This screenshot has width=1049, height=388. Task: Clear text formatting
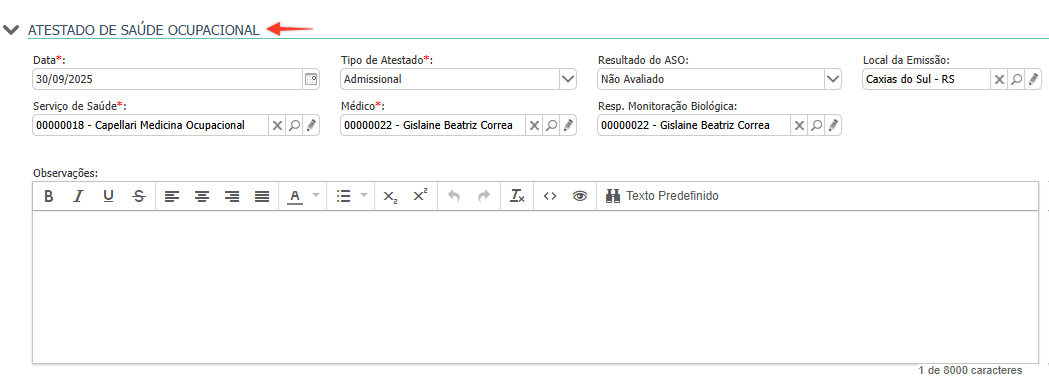point(517,196)
